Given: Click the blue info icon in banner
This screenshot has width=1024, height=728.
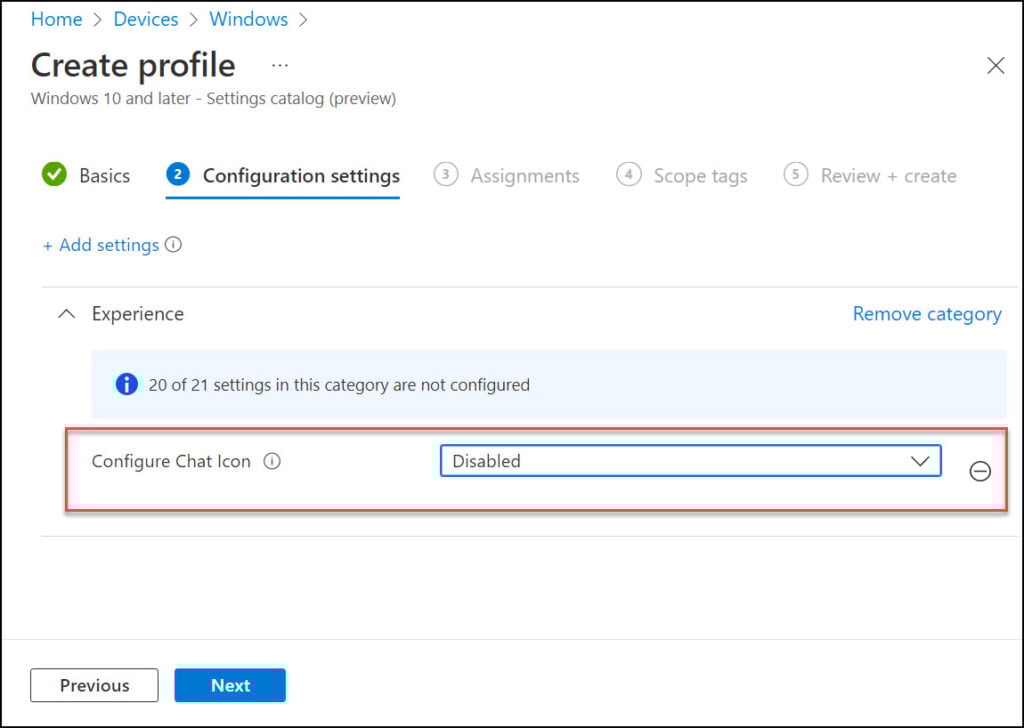Looking at the screenshot, I should (127, 384).
